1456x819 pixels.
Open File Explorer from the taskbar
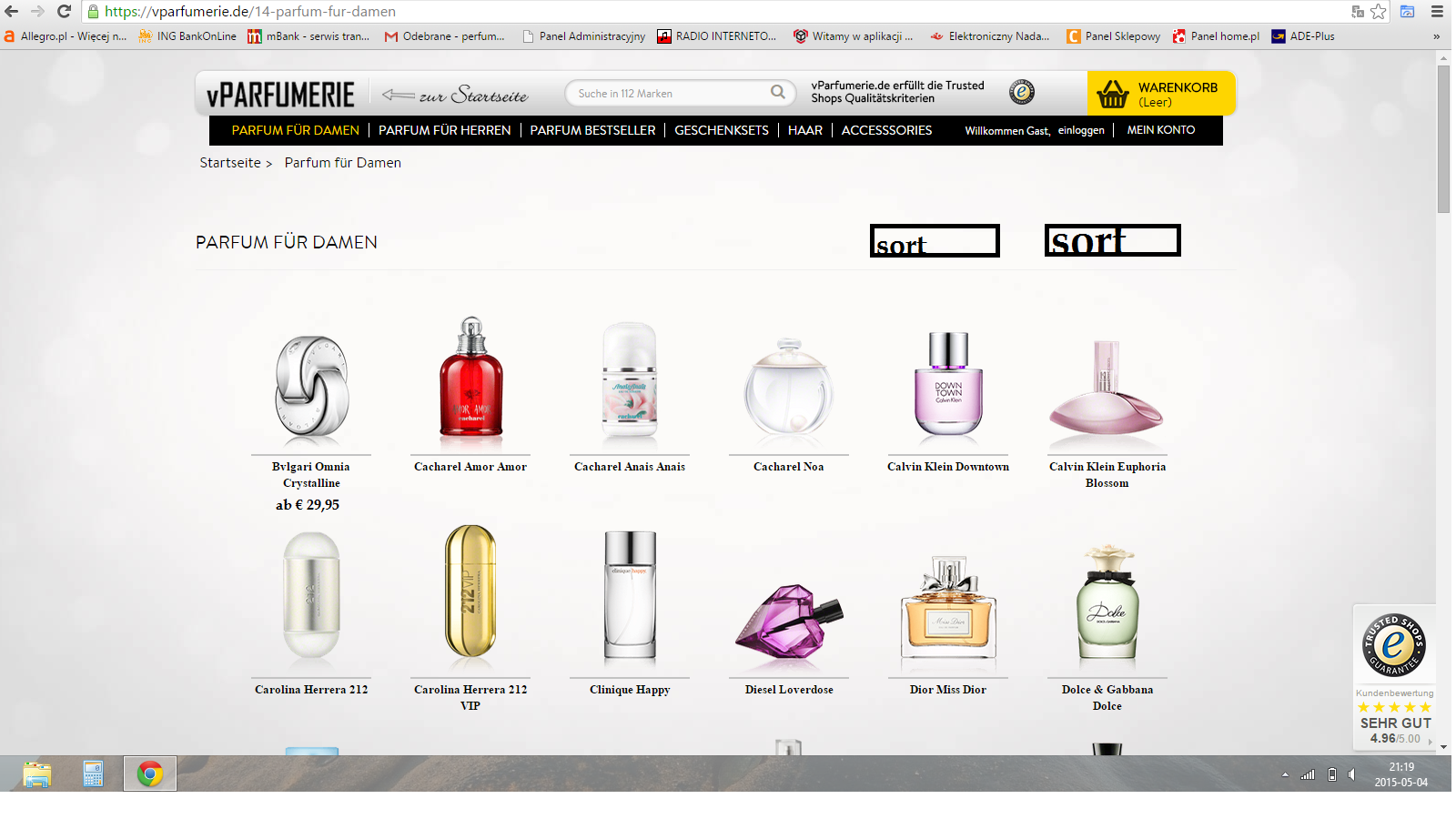37,774
